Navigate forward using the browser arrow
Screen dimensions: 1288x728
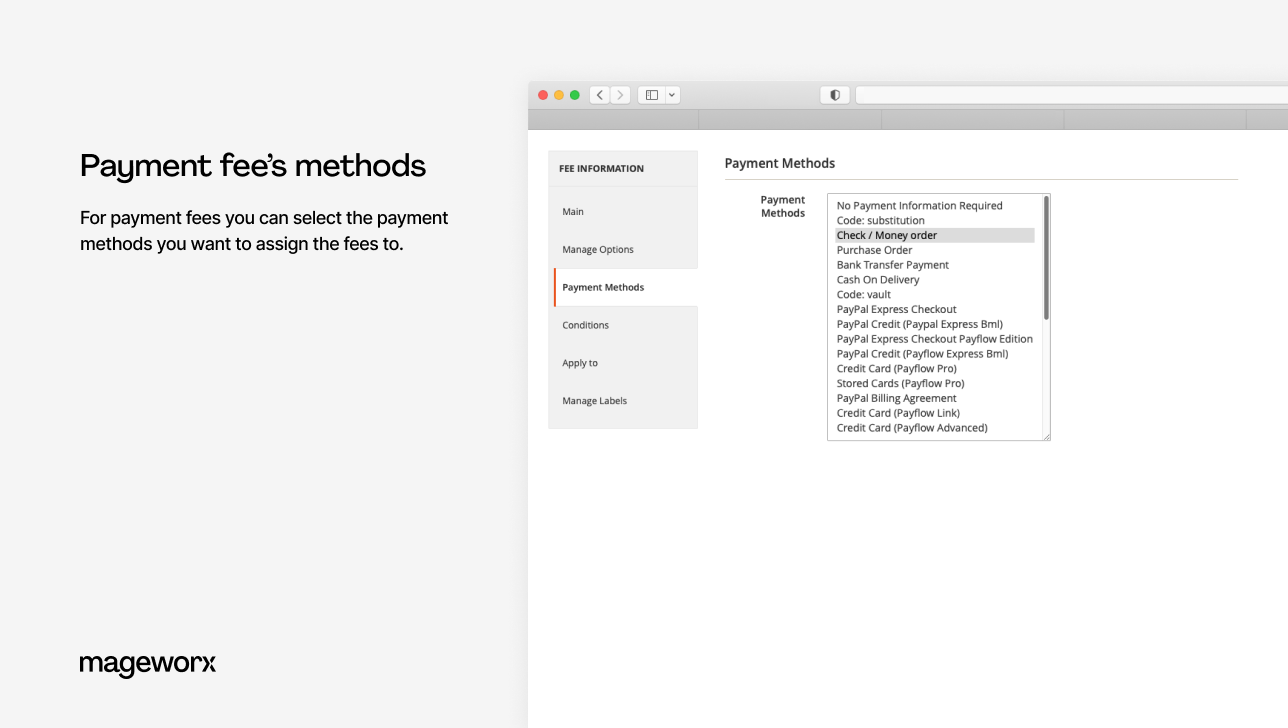620,94
